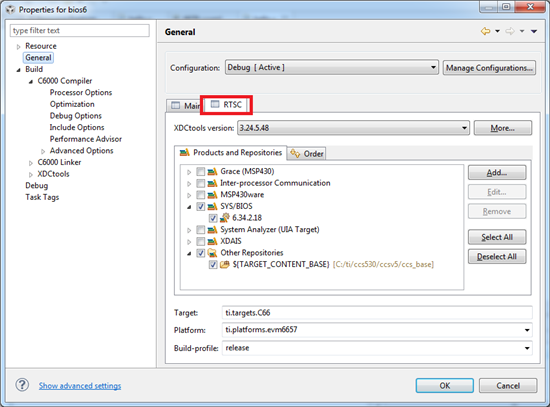The width and height of the screenshot is (550, 407).
Task: Uncheck the 6.34.2.18 version checkbox
Action: click(213, 218)
